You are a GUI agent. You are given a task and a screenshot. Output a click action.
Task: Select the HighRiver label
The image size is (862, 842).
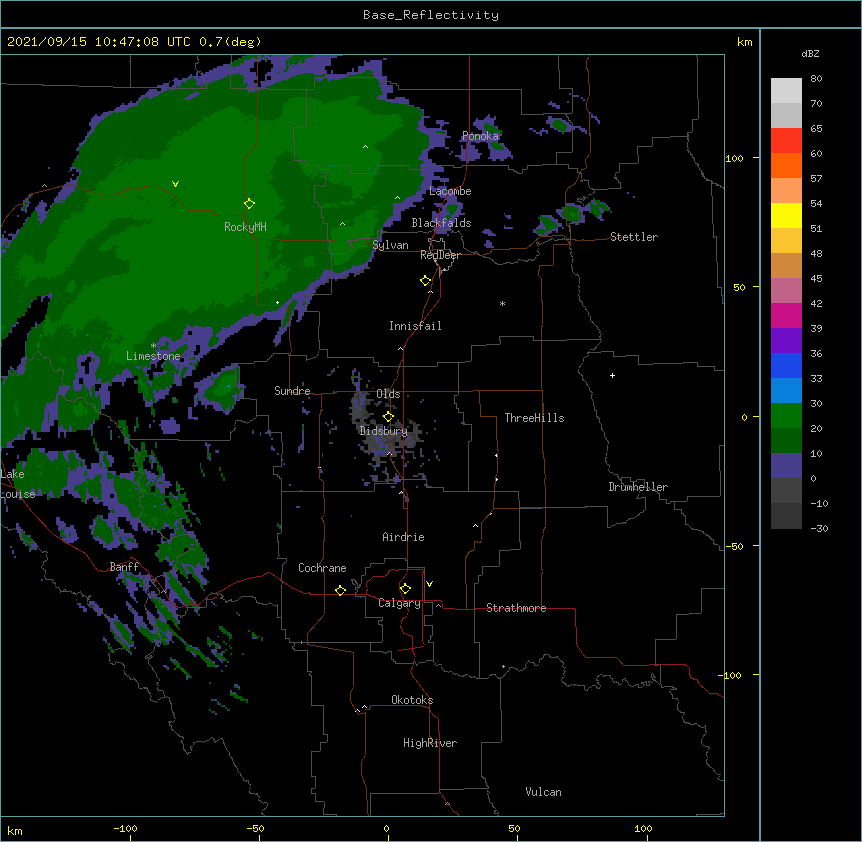point(430,743)
